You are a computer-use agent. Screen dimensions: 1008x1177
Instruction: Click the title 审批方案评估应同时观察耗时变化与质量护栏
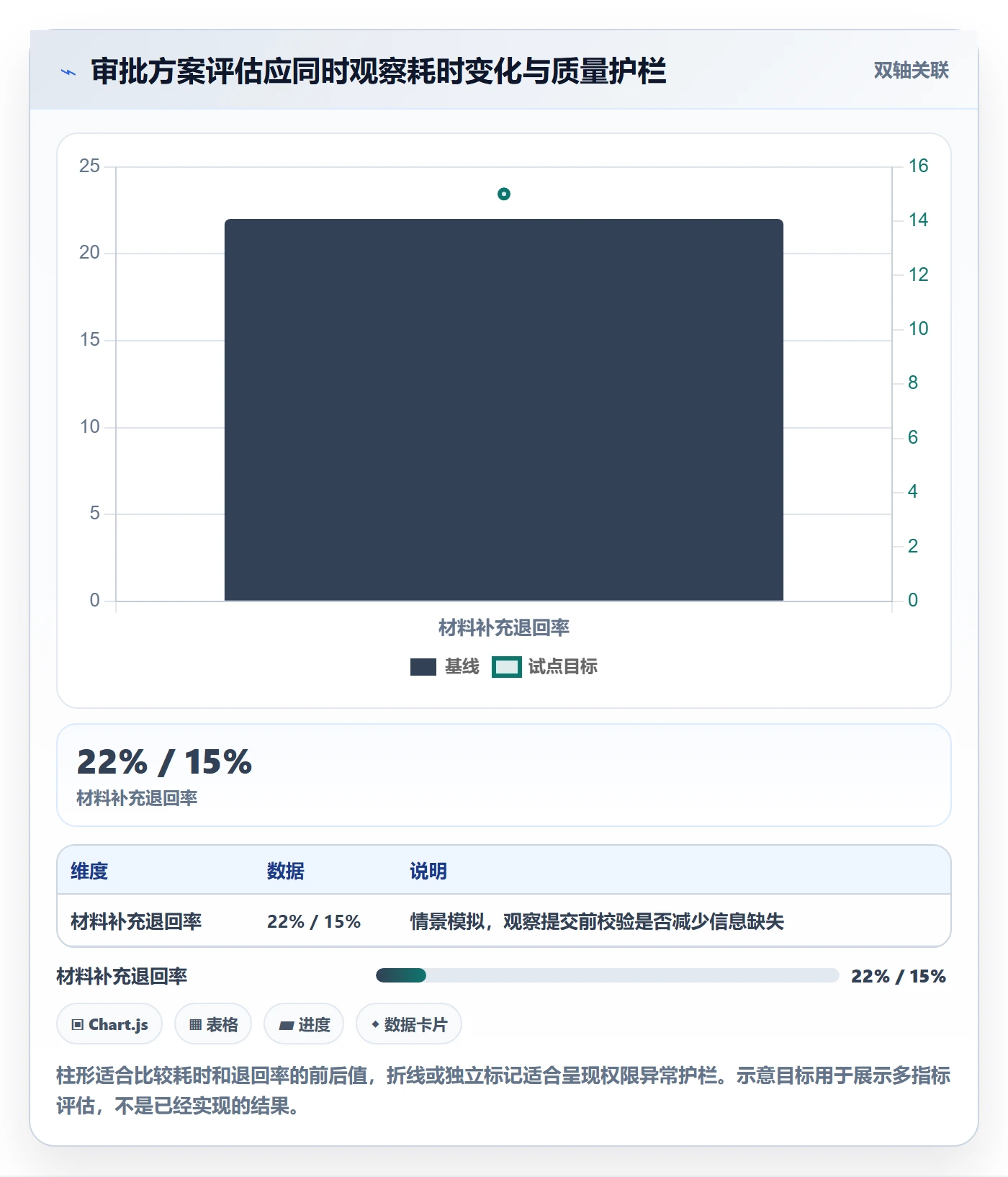[x=379, y=71]
